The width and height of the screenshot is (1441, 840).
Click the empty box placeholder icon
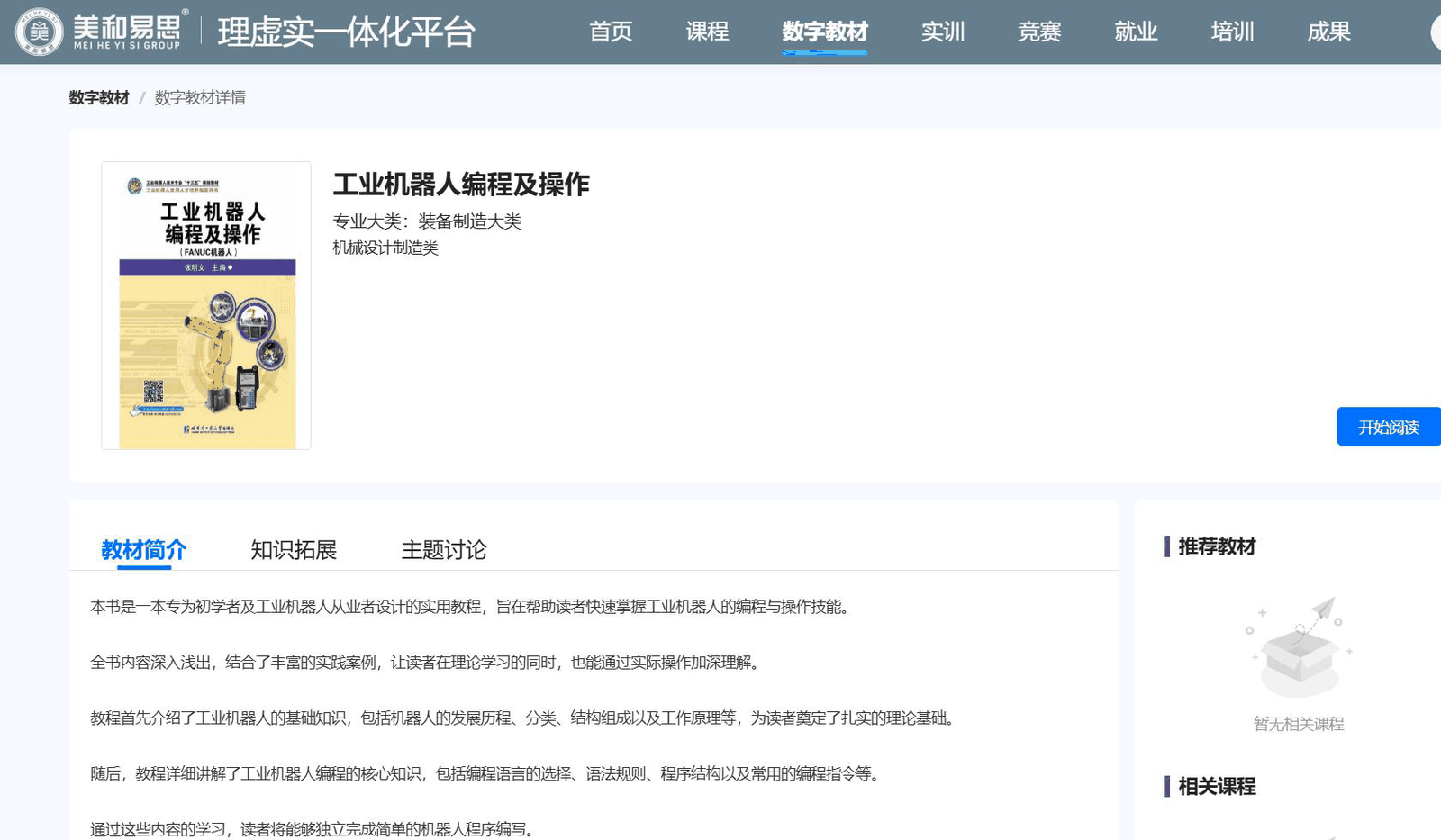tap(1299, 647)
